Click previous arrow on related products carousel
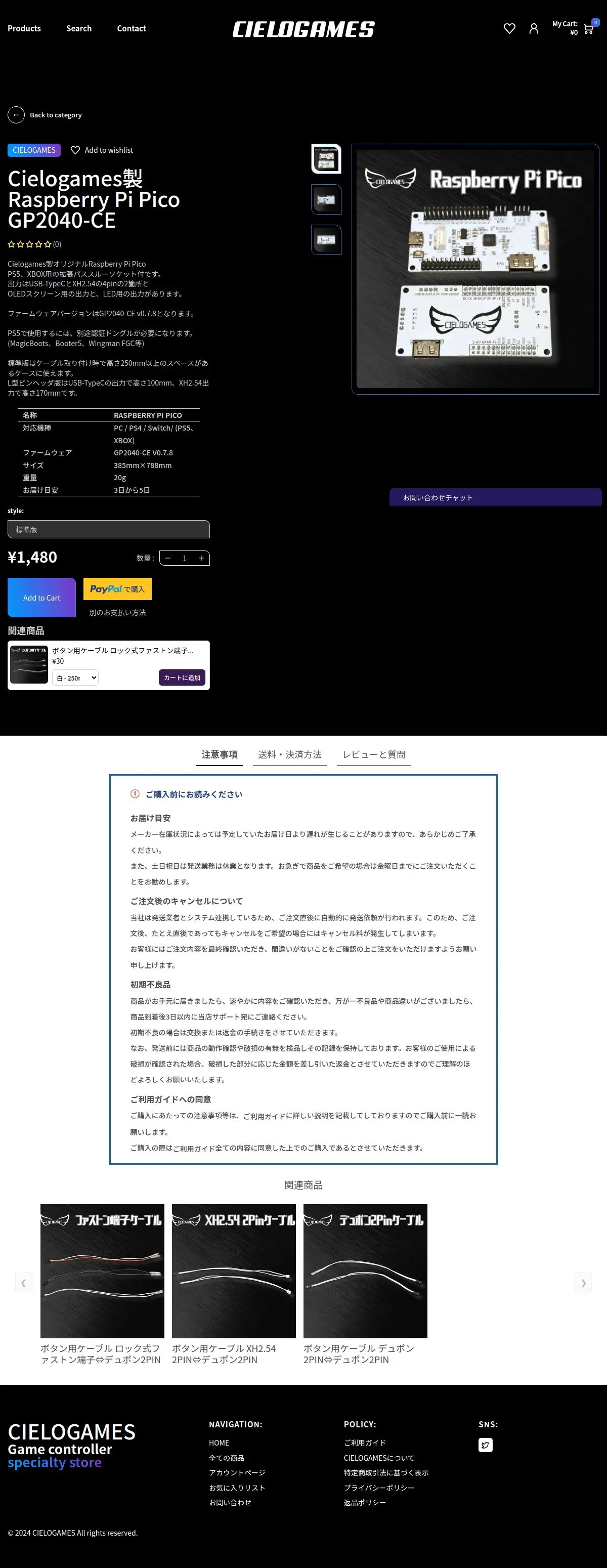 click(x=24, y=1283)
